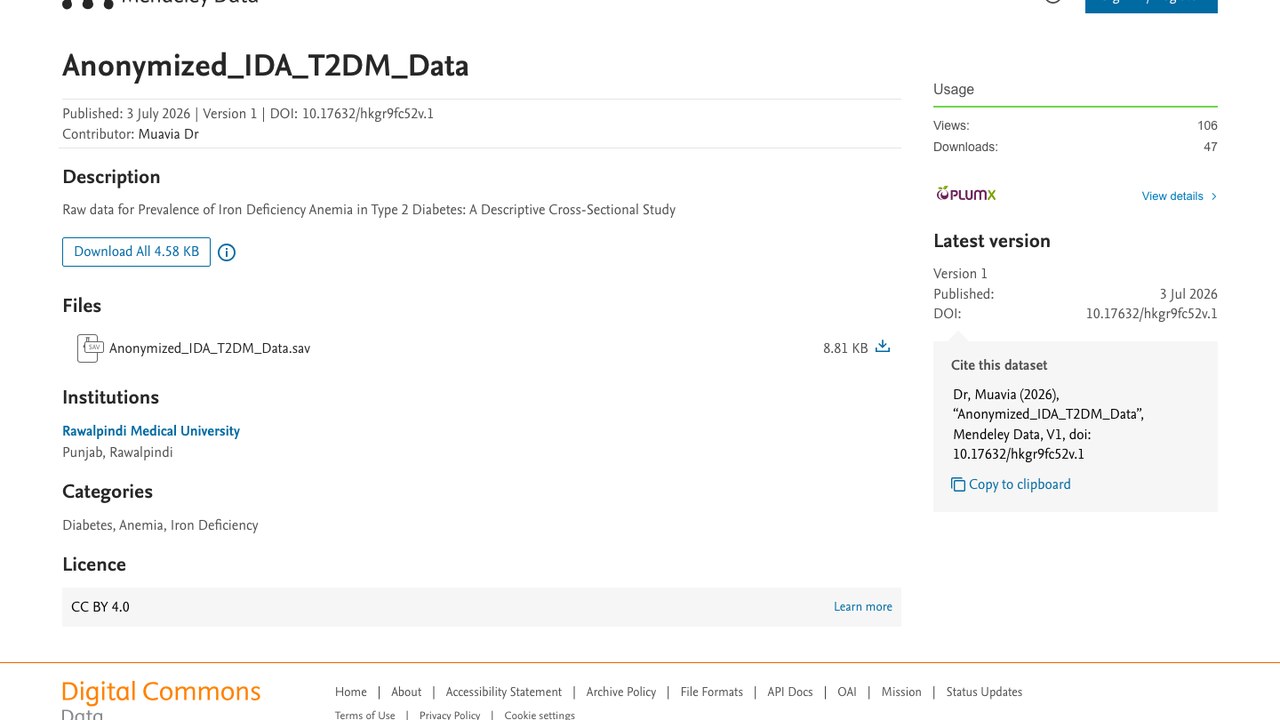This screenshot has height=720, width=1280.
Task: Click the categories text Diabetes, Anemia, Iron Deficiency
Action: click(x=160, y=525)
